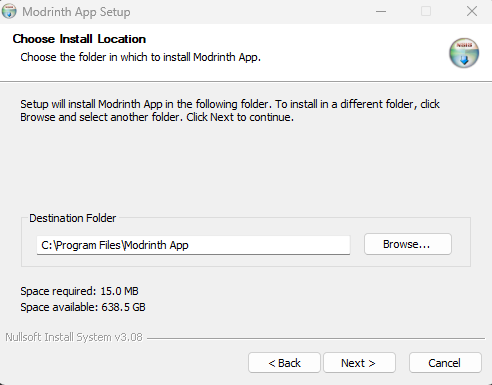Click the Browse... button
This screenshot has height=385, width=492.
[408, 244]
